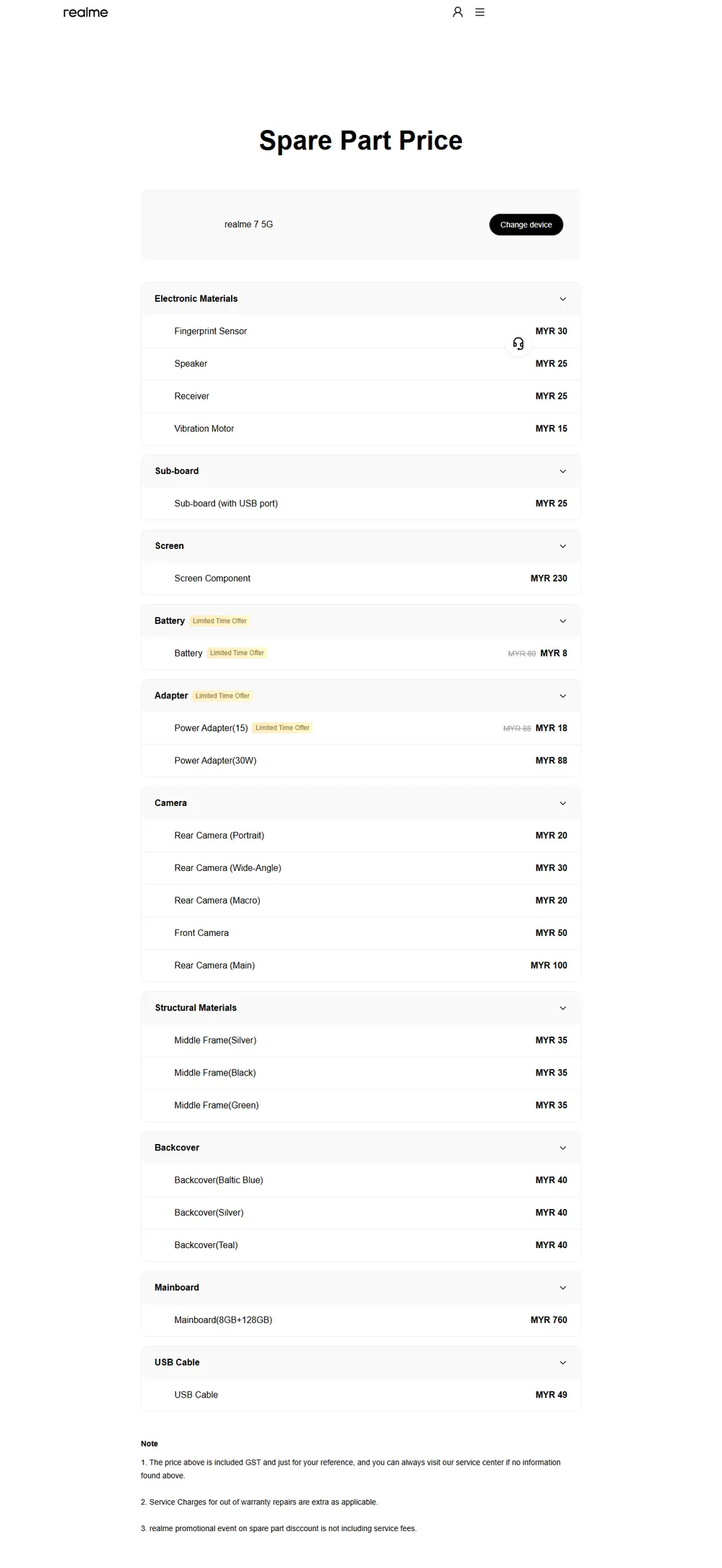722x1568 pixels.
Task: Collapse the Mainboard section chevron
Action: [x=563, y=1288]
